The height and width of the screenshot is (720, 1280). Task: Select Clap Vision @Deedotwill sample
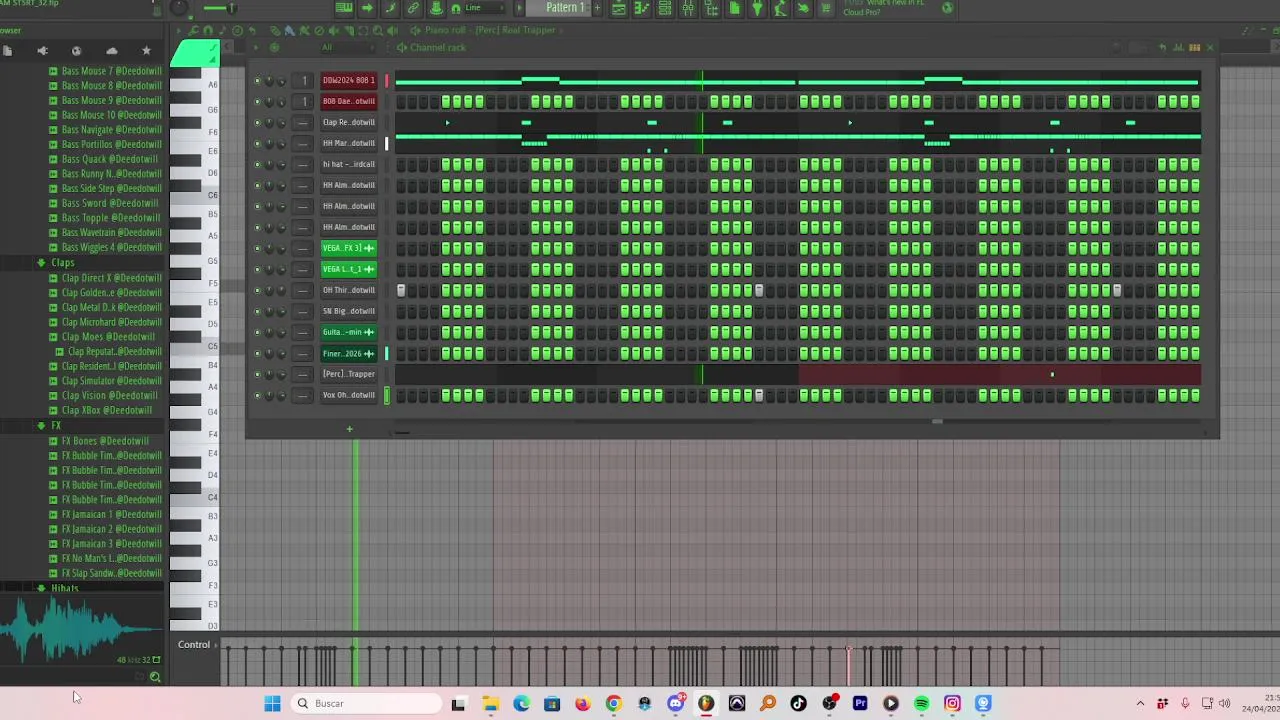click(x=107, y=396)
